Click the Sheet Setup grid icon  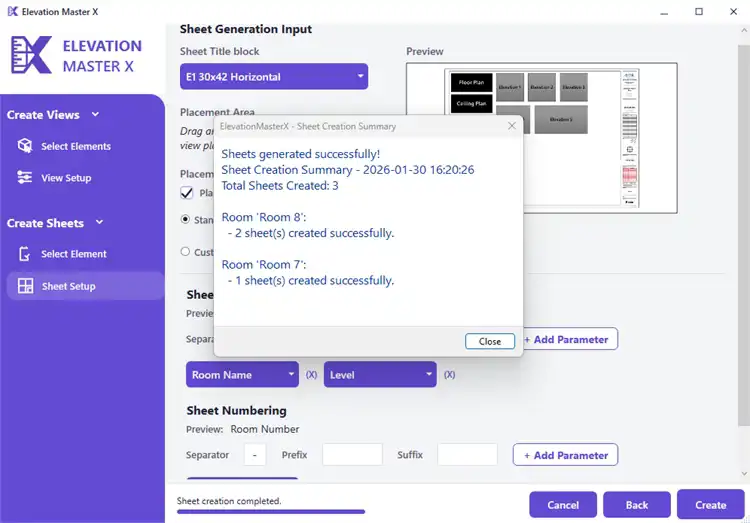click(x=25, y=286)
